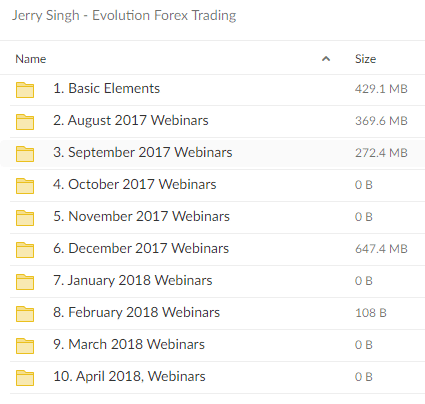The width and height of the screenshot is (425, 404).
Task: Open 9. March 2018 Webinars folder name
Action: [x=129, y=344]
